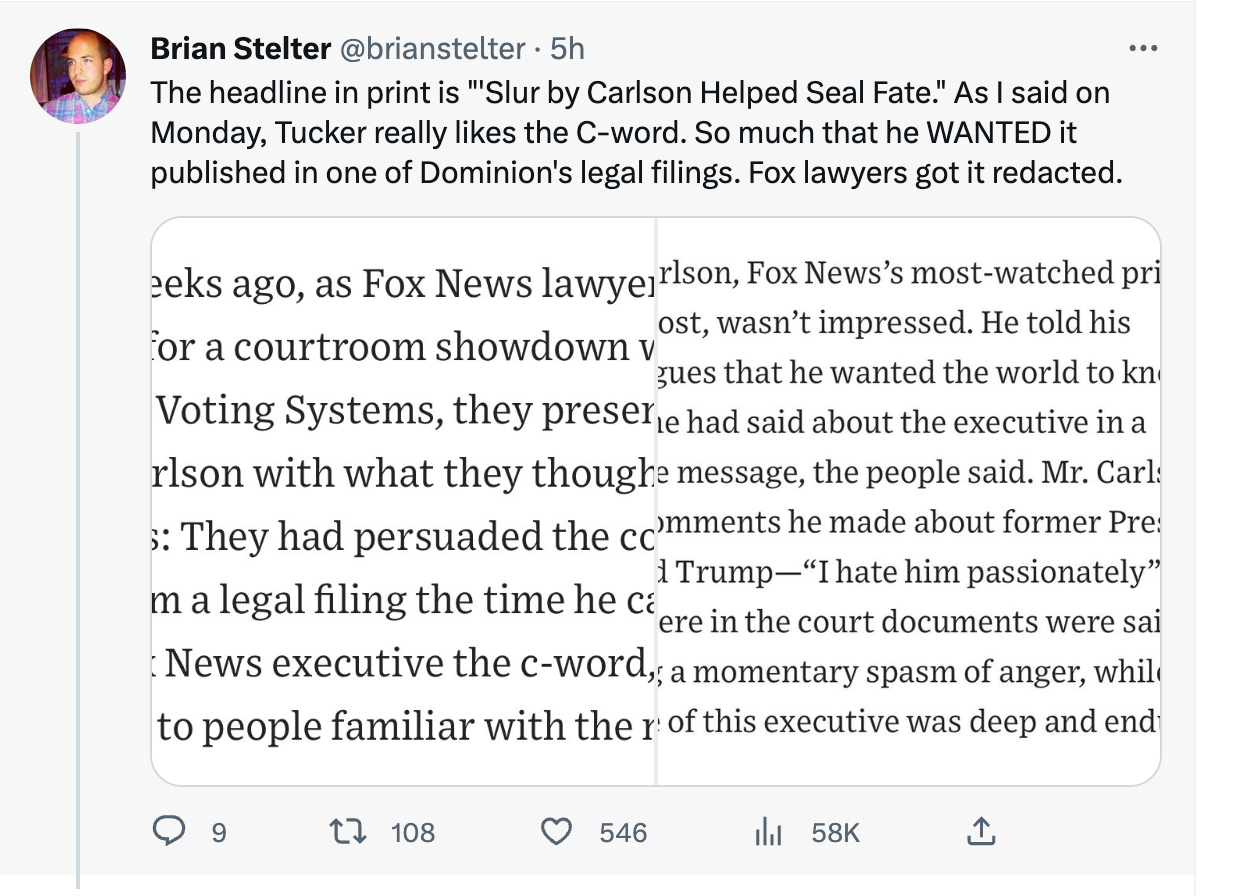Open the right article clipping image
The image size is (1236, 896).
tap(908, 501)
